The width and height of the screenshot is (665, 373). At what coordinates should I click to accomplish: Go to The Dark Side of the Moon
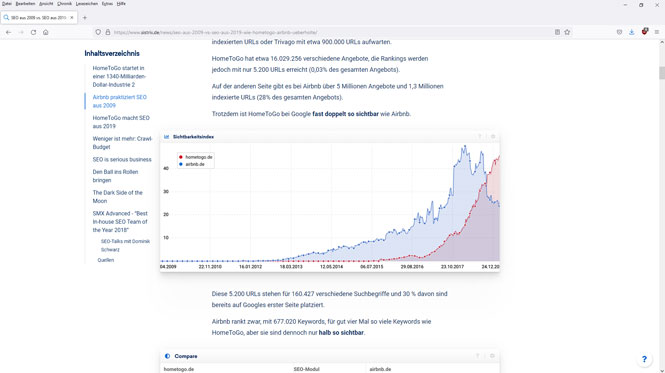coord(117,197)
